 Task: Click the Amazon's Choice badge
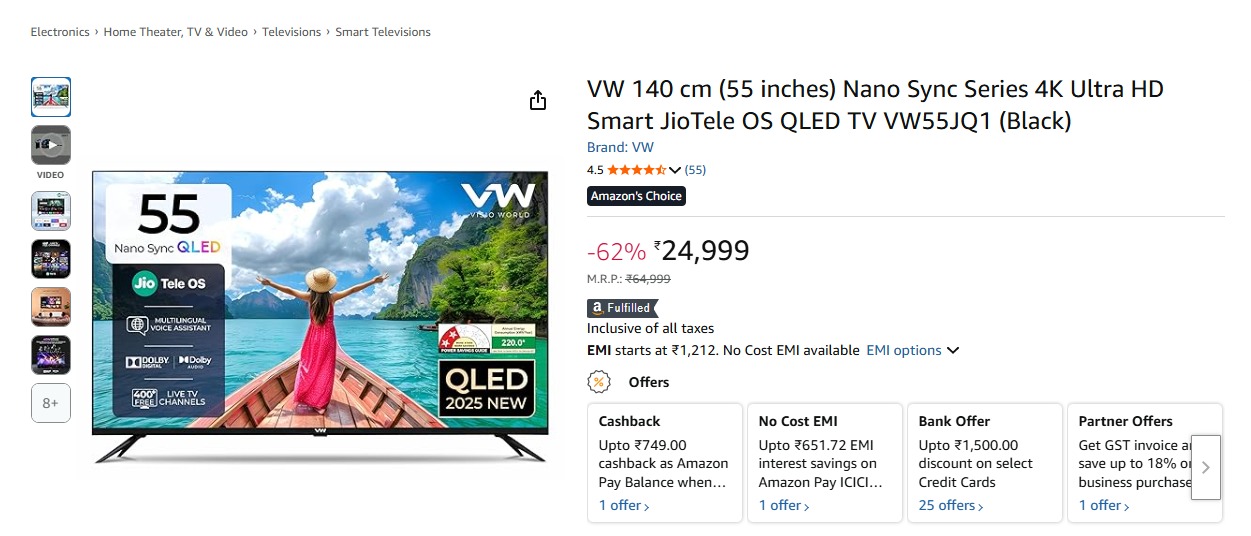pos(636,196)
